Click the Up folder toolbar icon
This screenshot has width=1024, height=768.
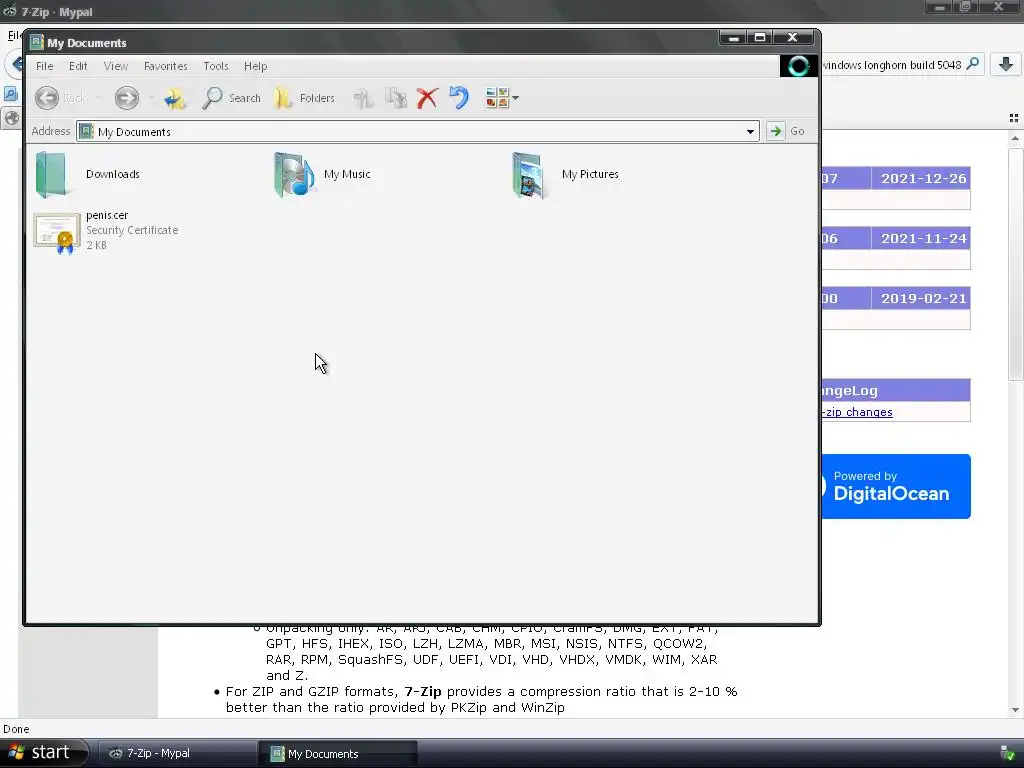click(174, 99)
